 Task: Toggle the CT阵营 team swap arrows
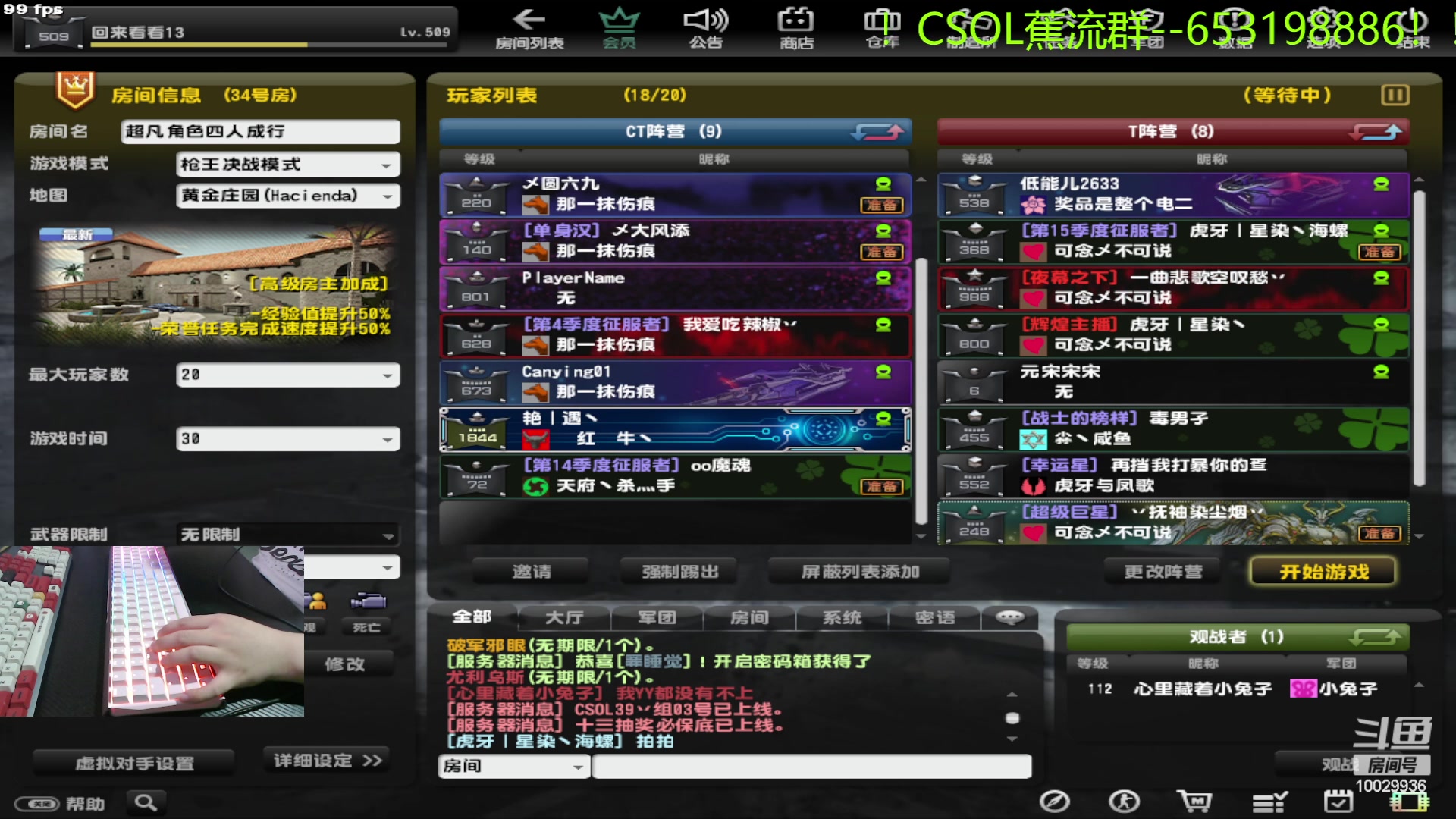877,132
